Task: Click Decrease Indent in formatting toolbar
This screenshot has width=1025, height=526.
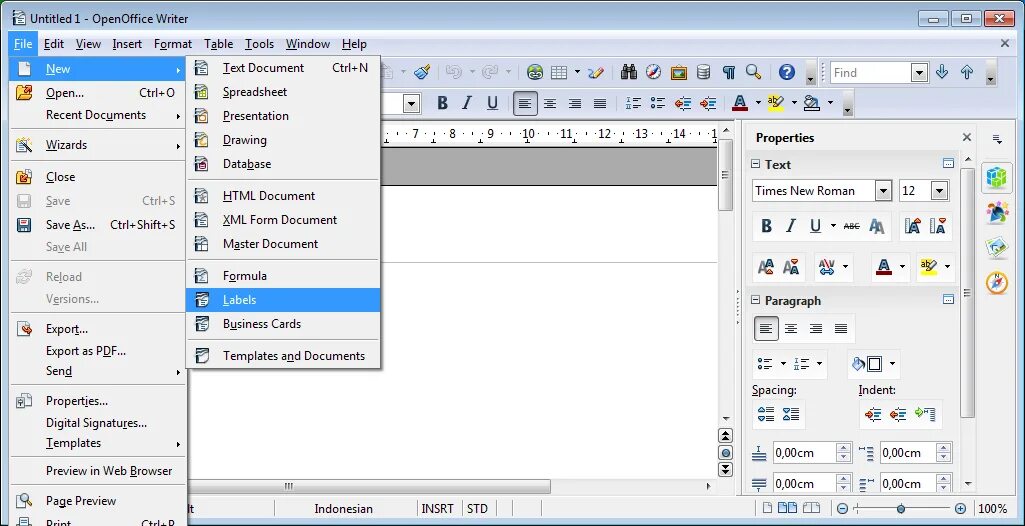Action: point(683,103)
